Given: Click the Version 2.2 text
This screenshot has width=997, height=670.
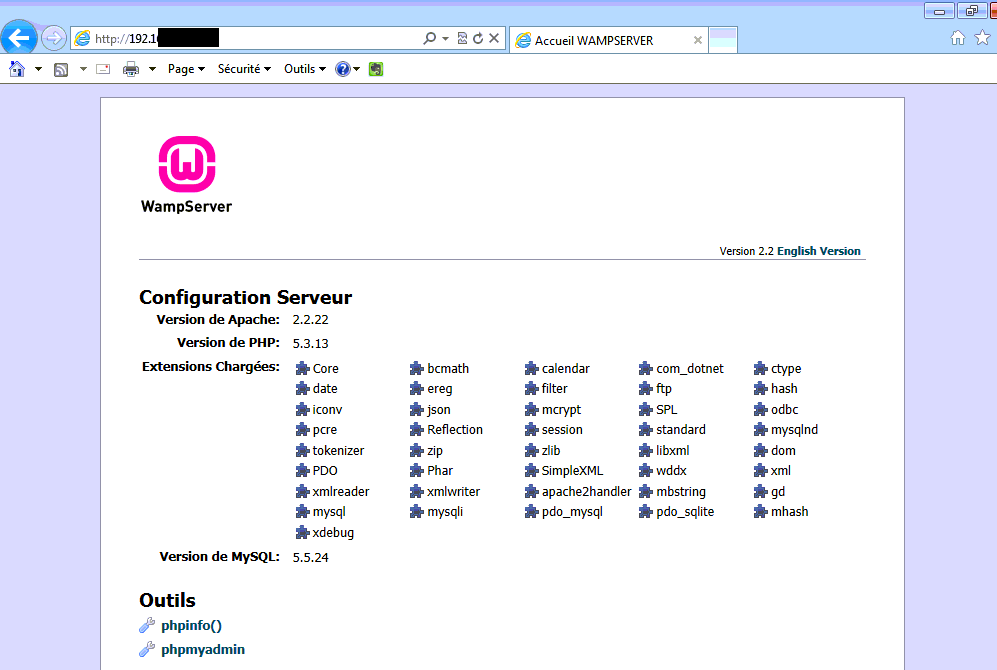Looking at the screenshot, I should [x=746, y=251].
